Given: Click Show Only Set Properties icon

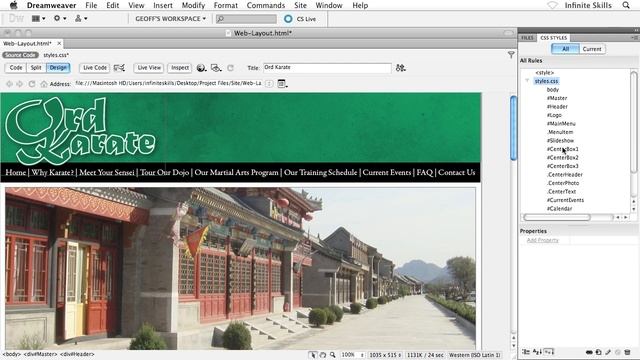Looking at the screenshot, I should click(x=549, y=352).
